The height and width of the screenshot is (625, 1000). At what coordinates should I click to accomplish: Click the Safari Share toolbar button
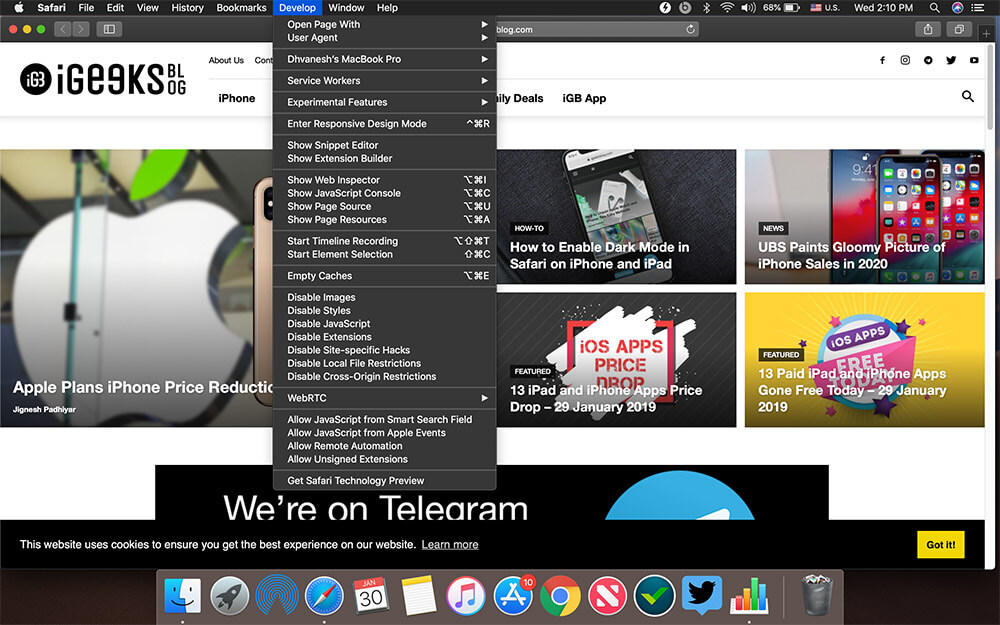click(928, 29)
